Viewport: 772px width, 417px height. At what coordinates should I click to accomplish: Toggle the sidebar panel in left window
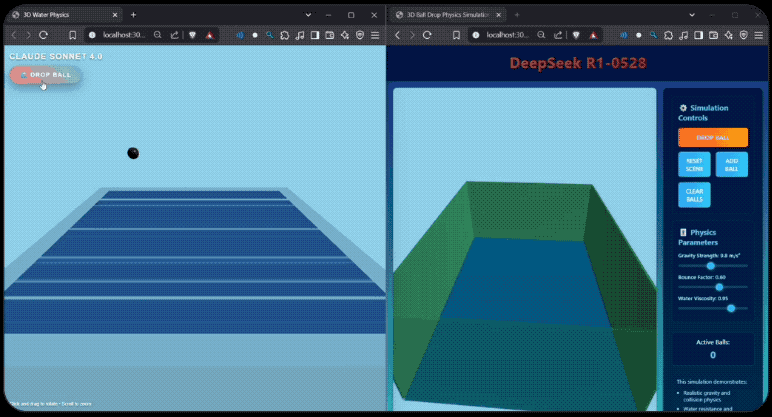[x=315, y=35]
